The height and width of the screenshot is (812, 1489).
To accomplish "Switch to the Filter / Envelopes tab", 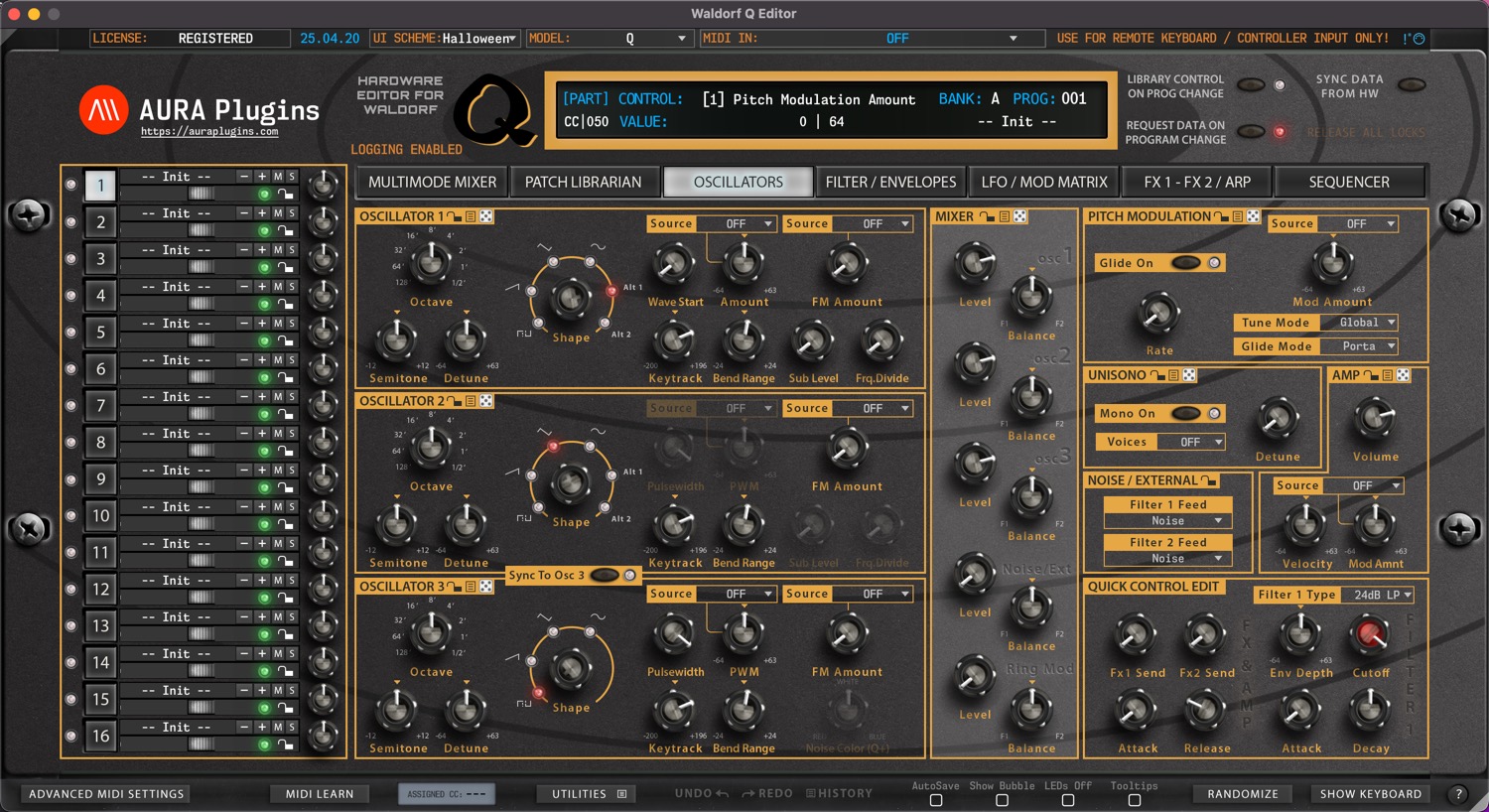I will (890, 183).
